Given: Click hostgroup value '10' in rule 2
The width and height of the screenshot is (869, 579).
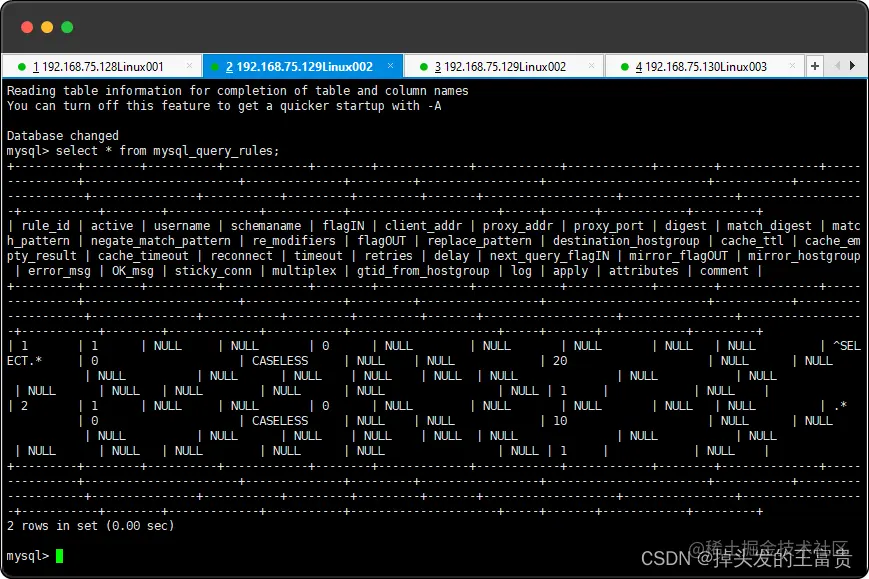Looking at the screenshot, I should coord(560,421).
